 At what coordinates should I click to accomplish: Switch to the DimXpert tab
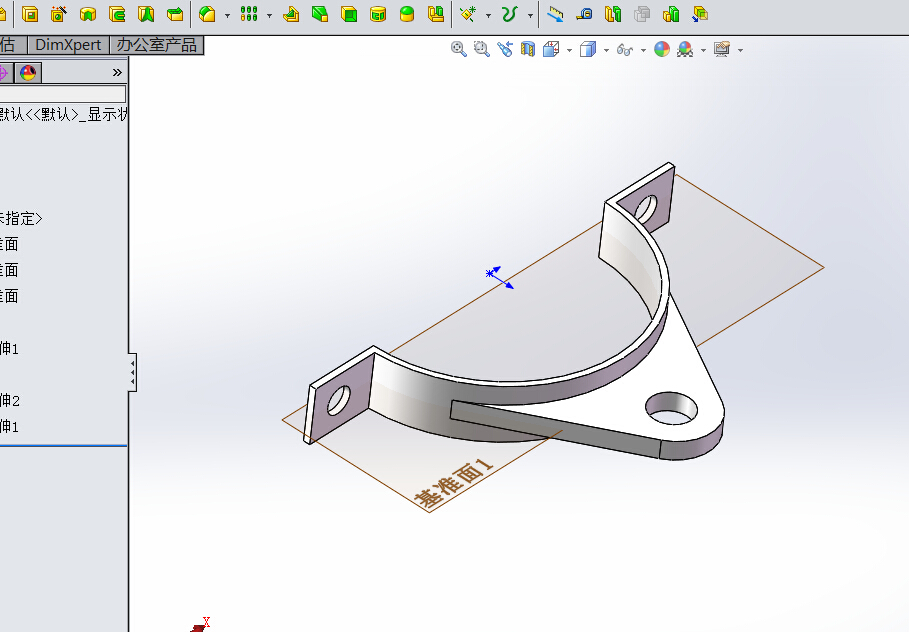(68, 45)
